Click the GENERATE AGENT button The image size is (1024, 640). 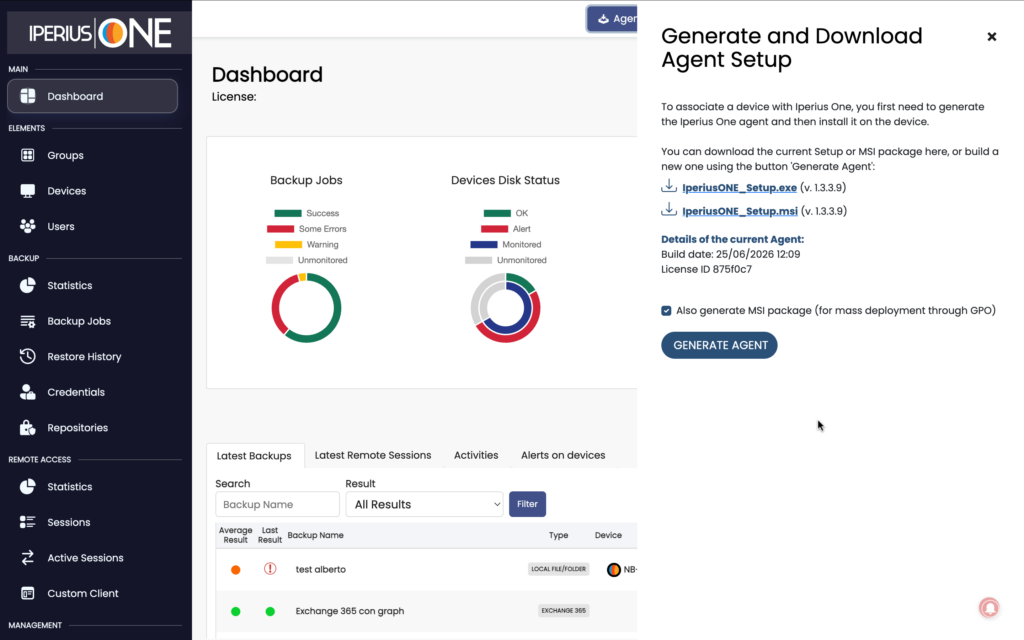tap(720, 345)
